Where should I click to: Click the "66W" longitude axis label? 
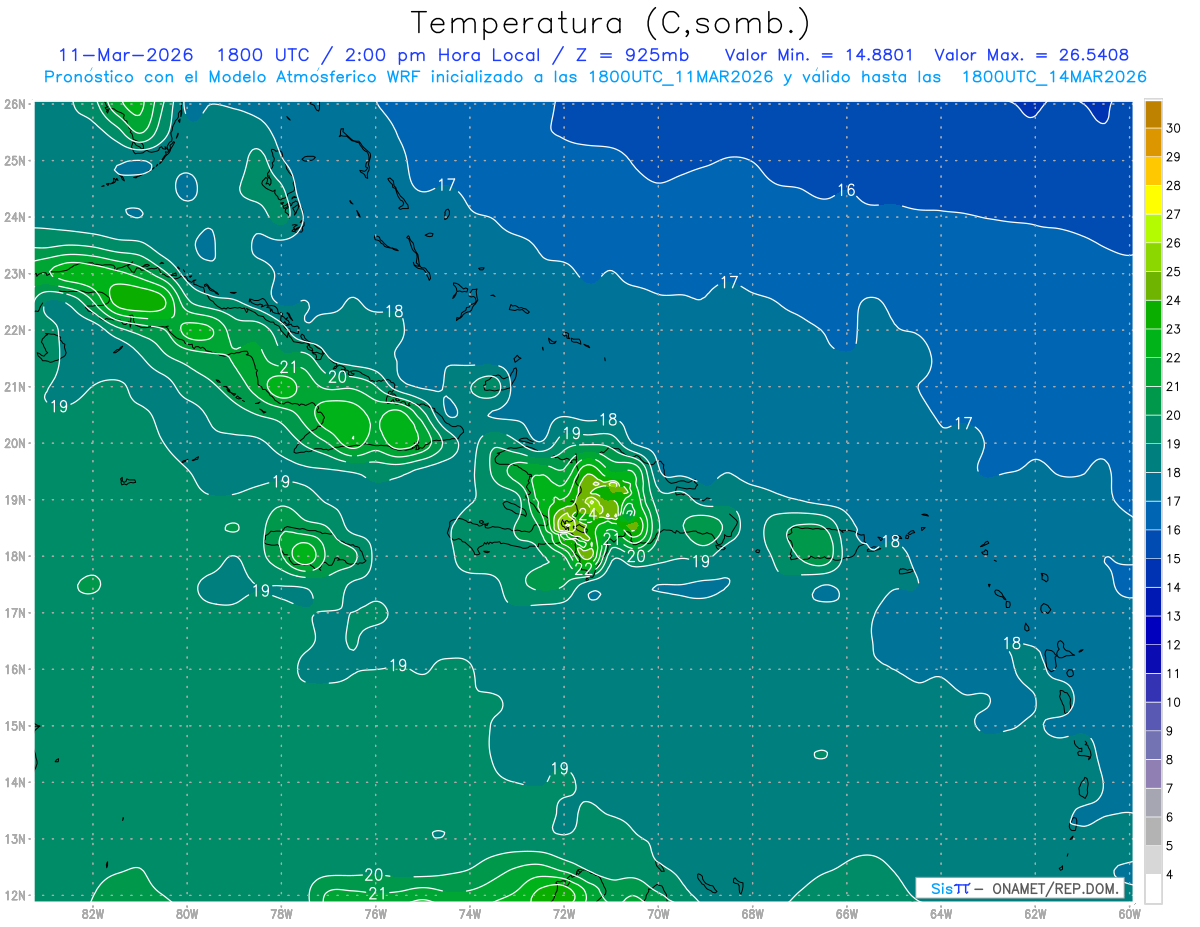847,912
